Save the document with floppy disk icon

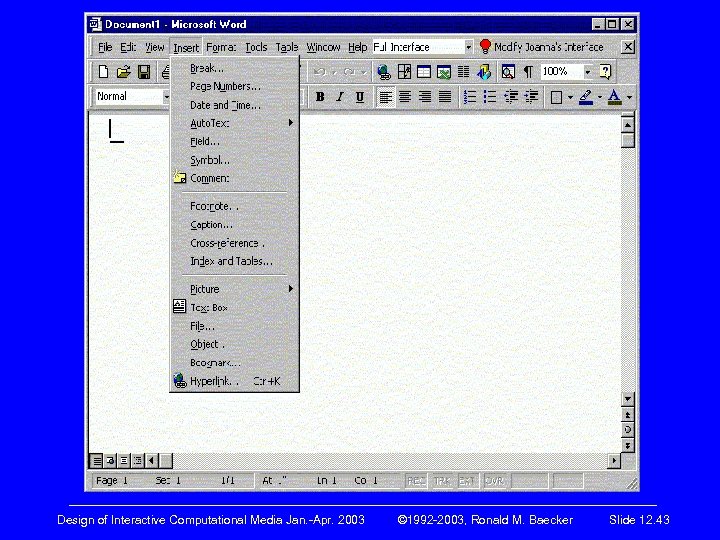(144, 72)
